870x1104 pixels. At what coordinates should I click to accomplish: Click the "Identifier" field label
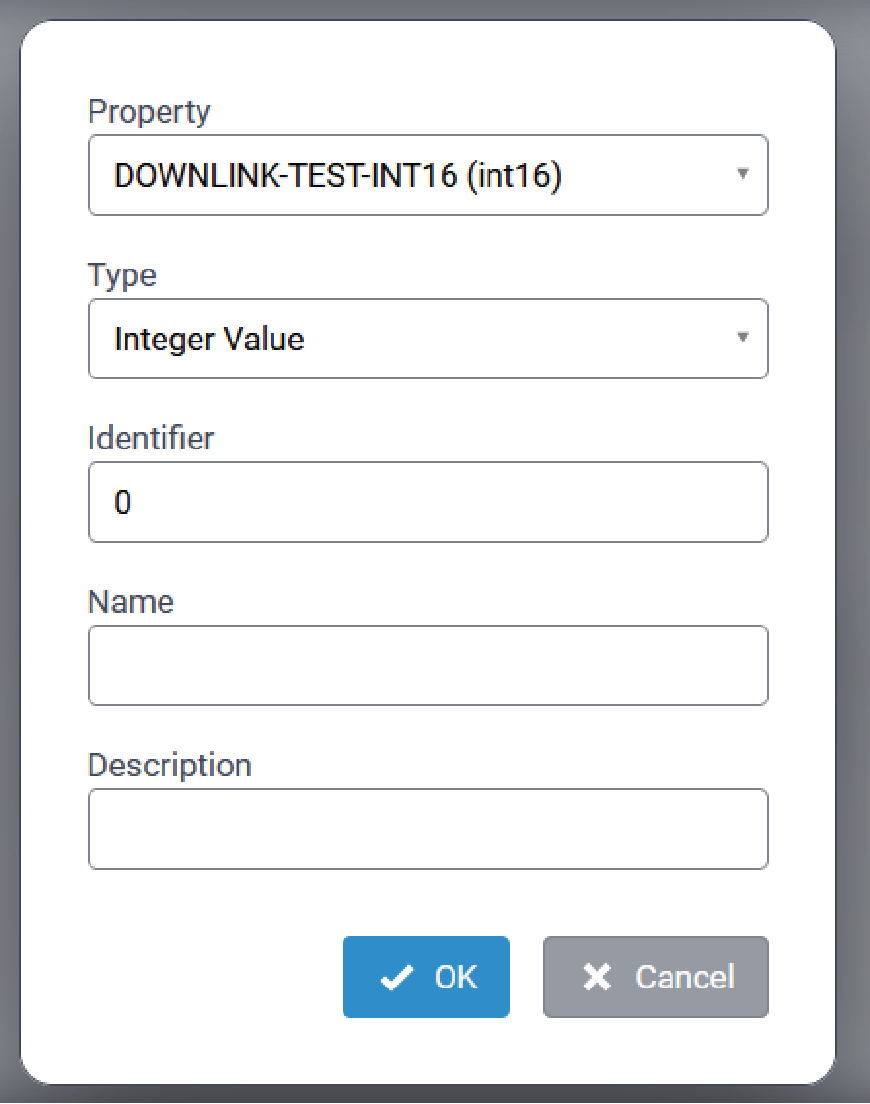[x=151, y=438]
